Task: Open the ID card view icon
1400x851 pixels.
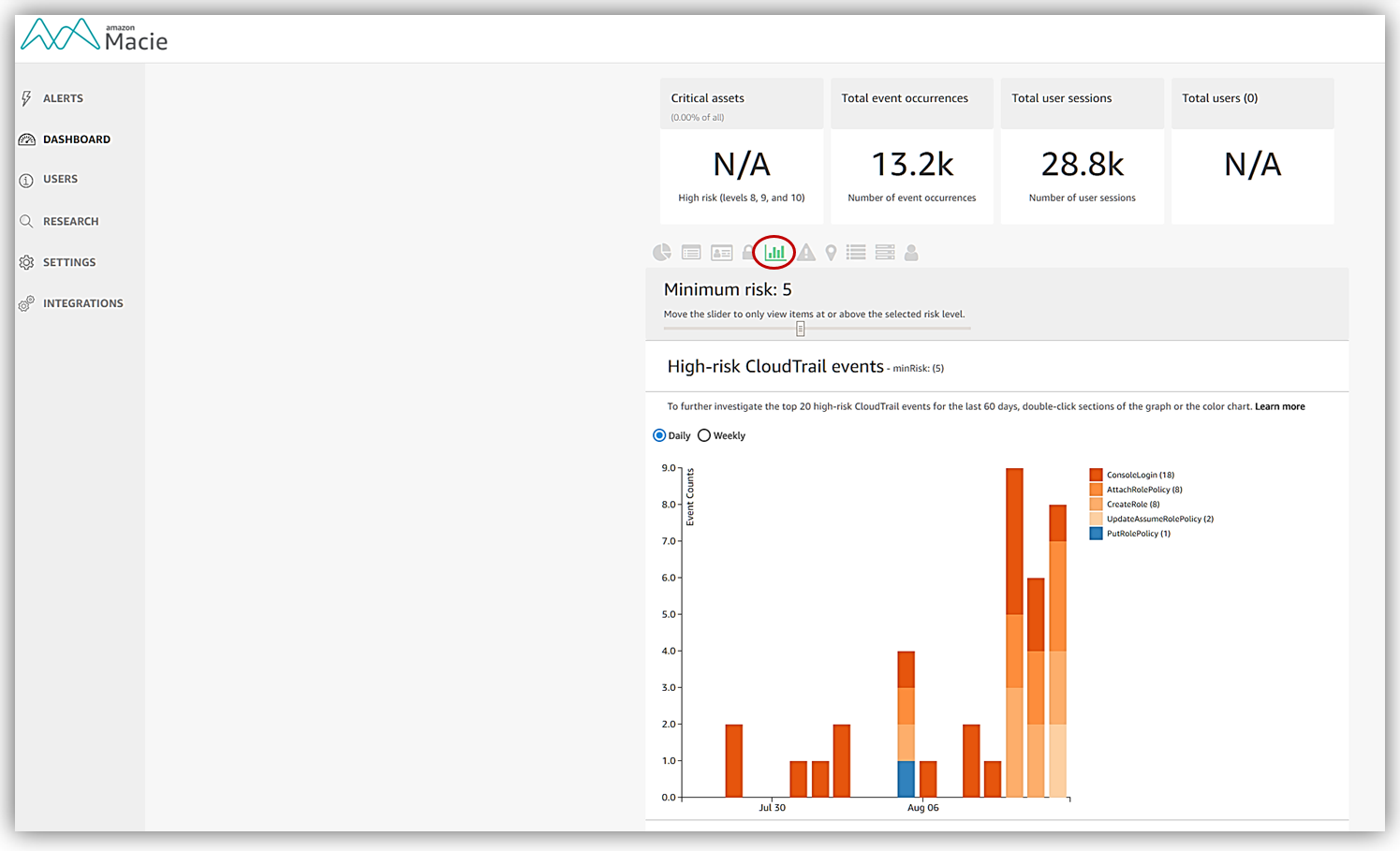Action: tap(721, 253)
